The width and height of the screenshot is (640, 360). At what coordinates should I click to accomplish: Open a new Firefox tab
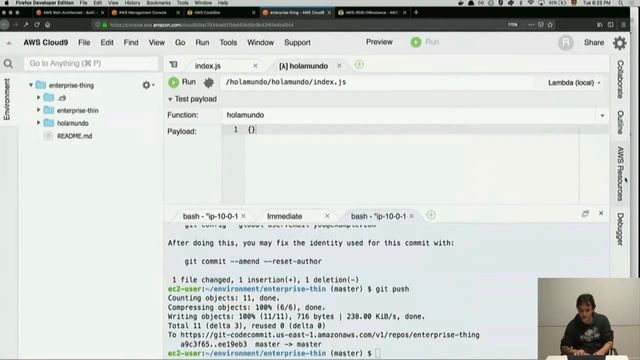[416, 12]
